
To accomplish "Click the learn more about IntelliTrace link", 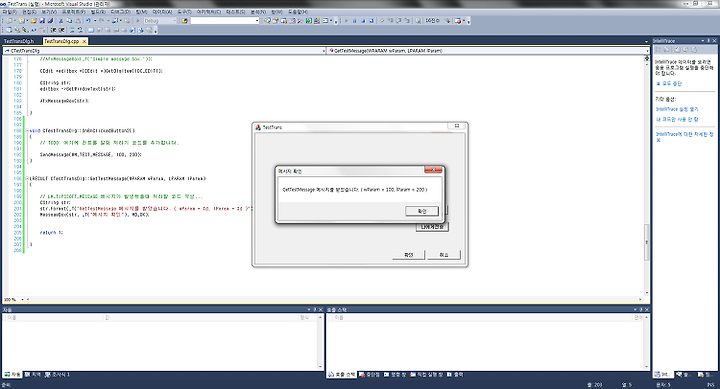I will [684, 136].
